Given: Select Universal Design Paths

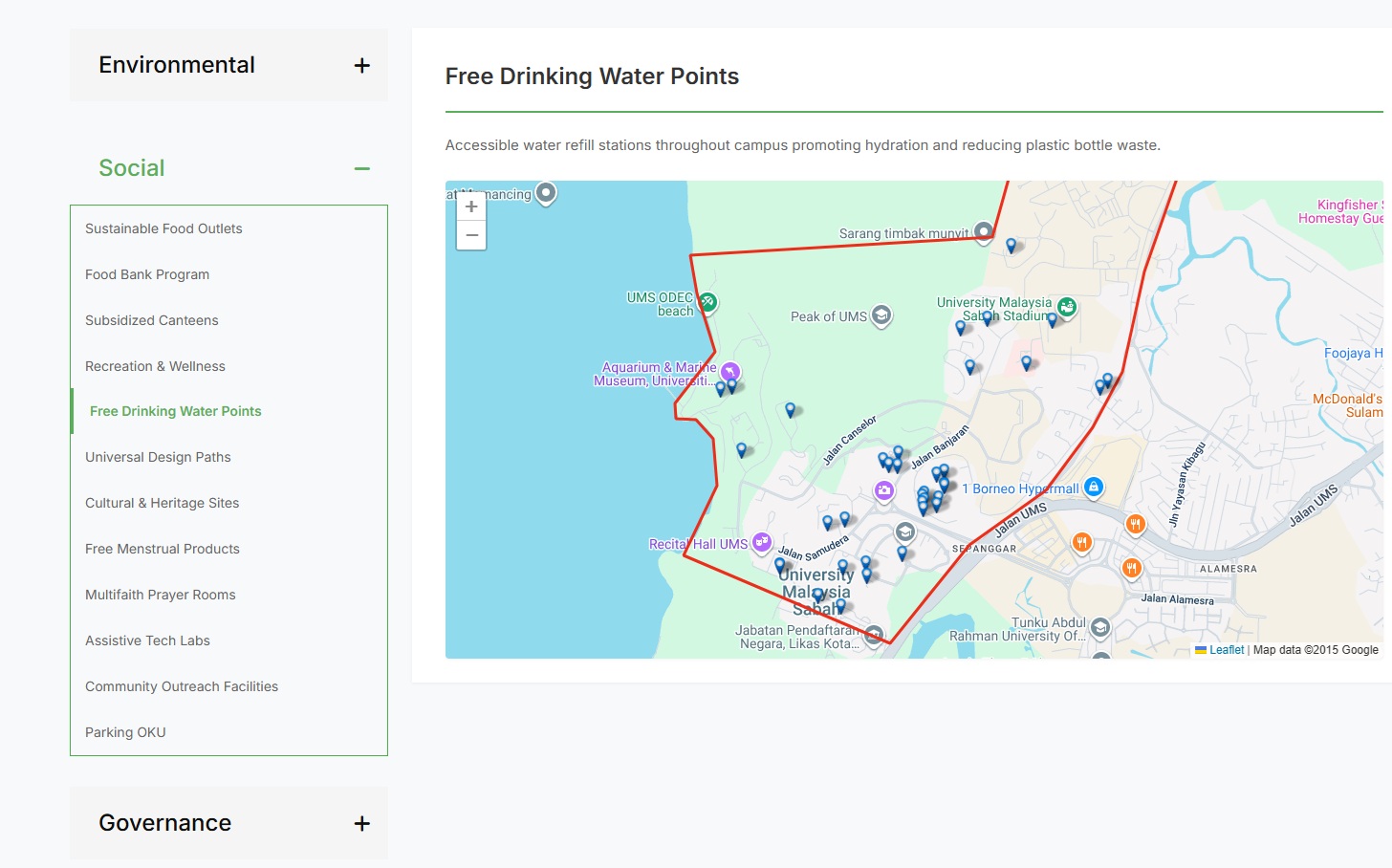Looking at the screenshot, I should pos(158,457).
